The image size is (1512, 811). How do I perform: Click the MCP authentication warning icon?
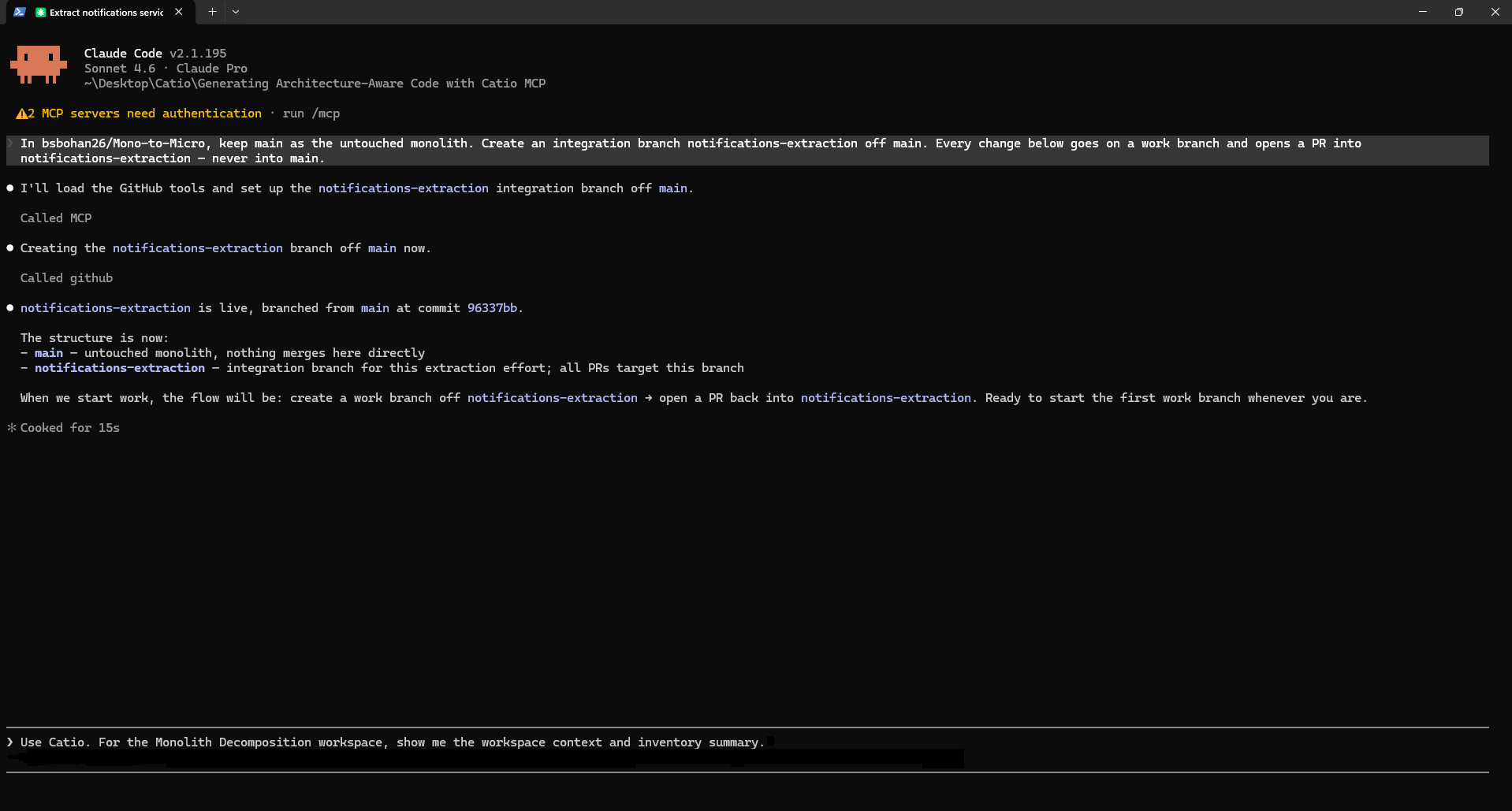click(x=21, y=113)
